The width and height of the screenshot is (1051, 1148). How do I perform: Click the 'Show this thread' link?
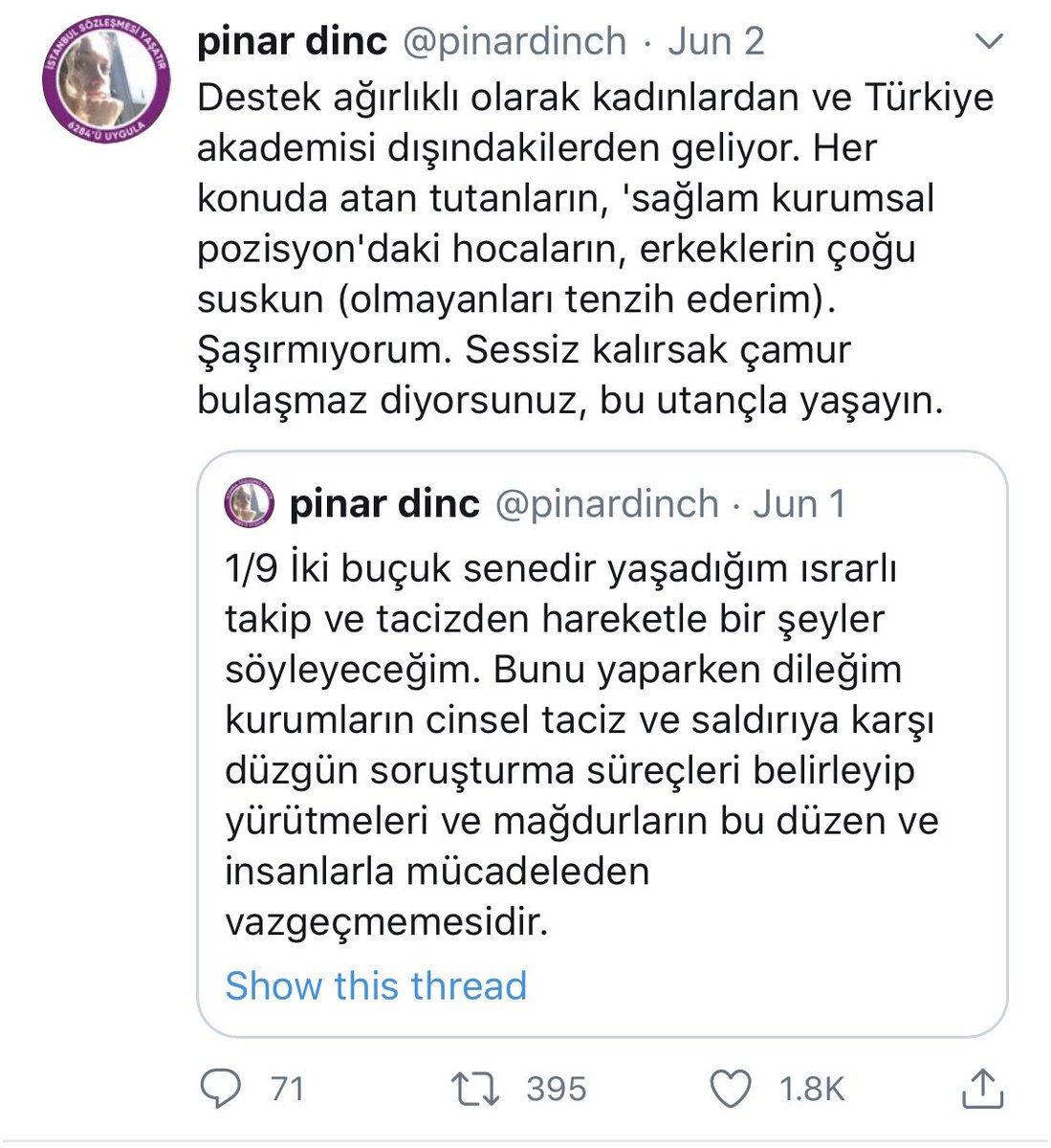376,985
